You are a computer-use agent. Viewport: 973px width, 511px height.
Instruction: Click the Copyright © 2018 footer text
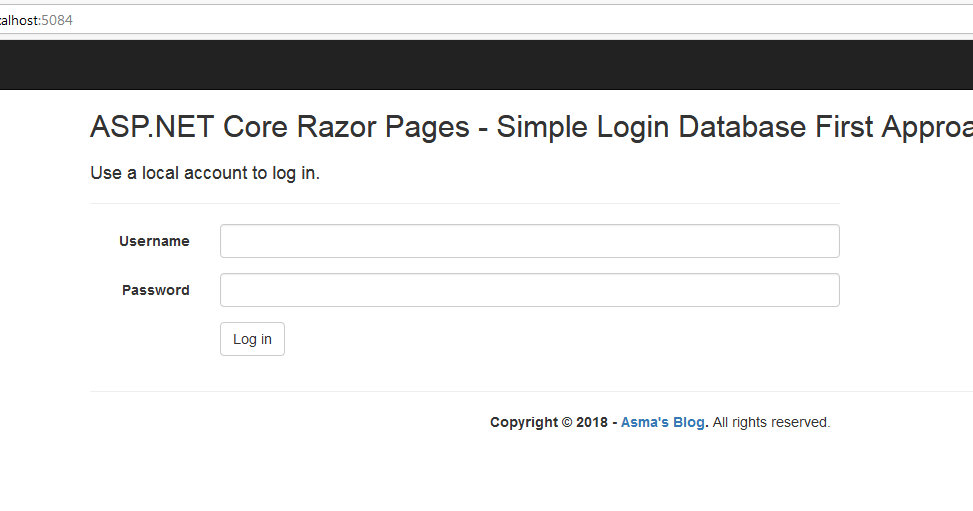coord(549,422)
